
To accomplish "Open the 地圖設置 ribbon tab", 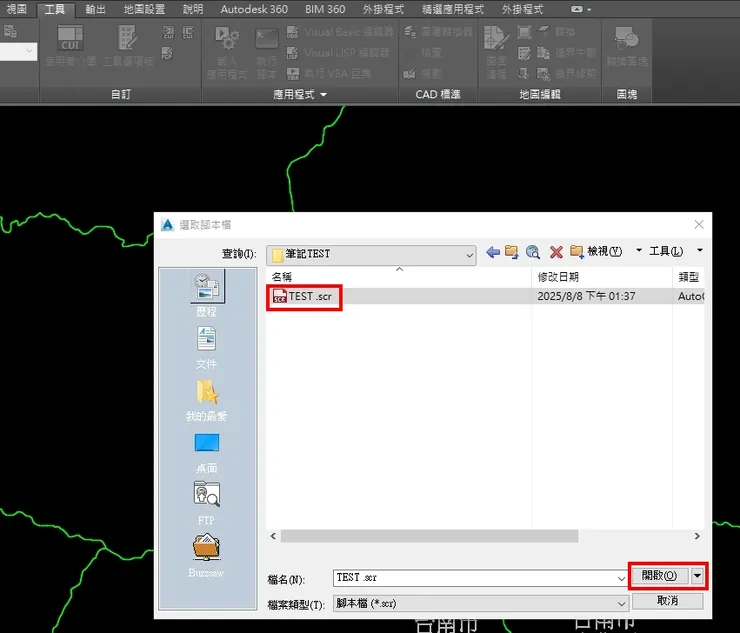I will 144,9.
